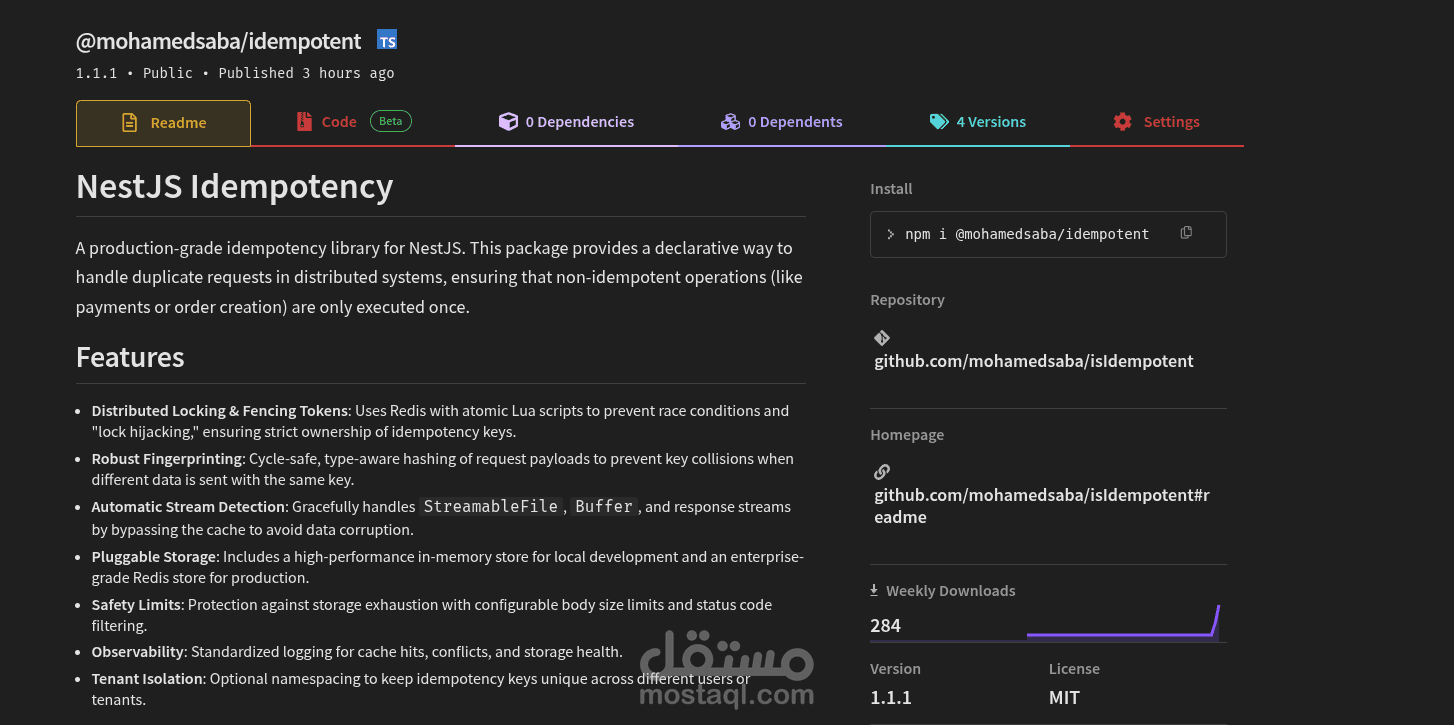Click the Weekly Downloads label
This screenshot has width=1454, height=725.
click(950, 591)
